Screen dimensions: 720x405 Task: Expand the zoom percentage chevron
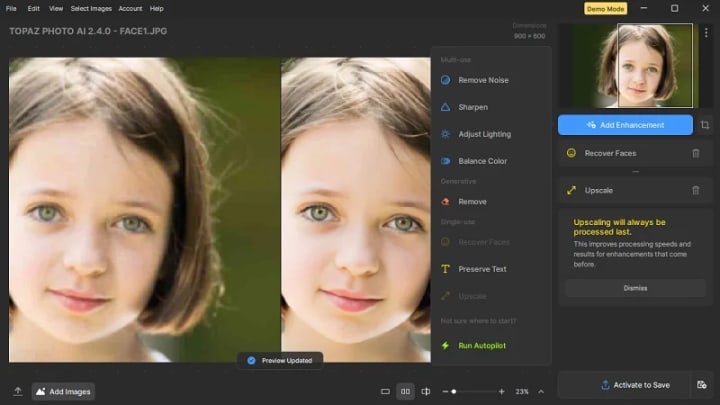click(541, 391)
